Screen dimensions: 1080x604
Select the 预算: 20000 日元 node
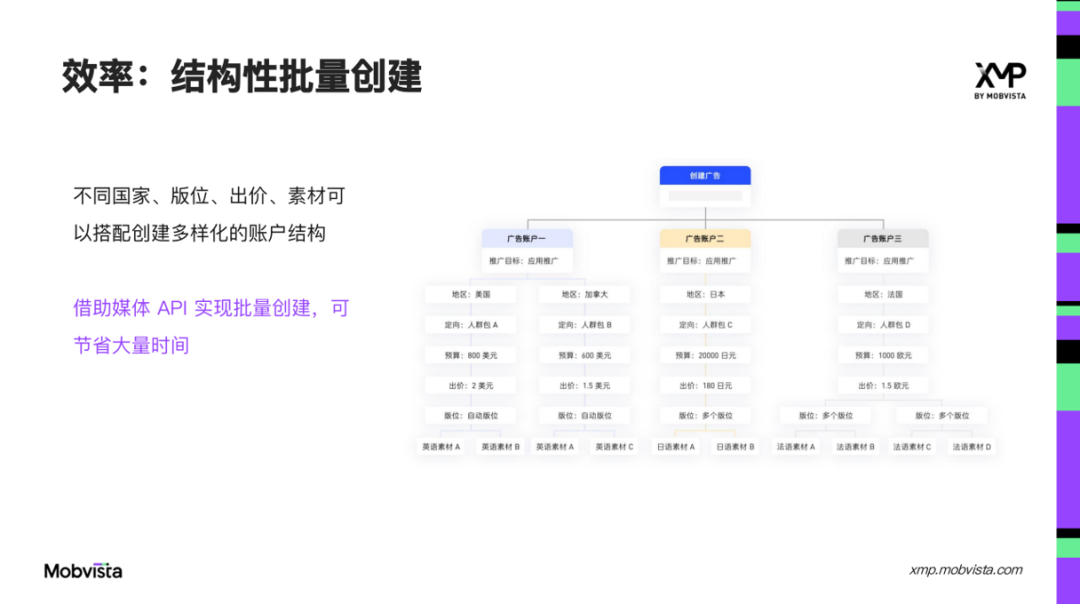705,354
